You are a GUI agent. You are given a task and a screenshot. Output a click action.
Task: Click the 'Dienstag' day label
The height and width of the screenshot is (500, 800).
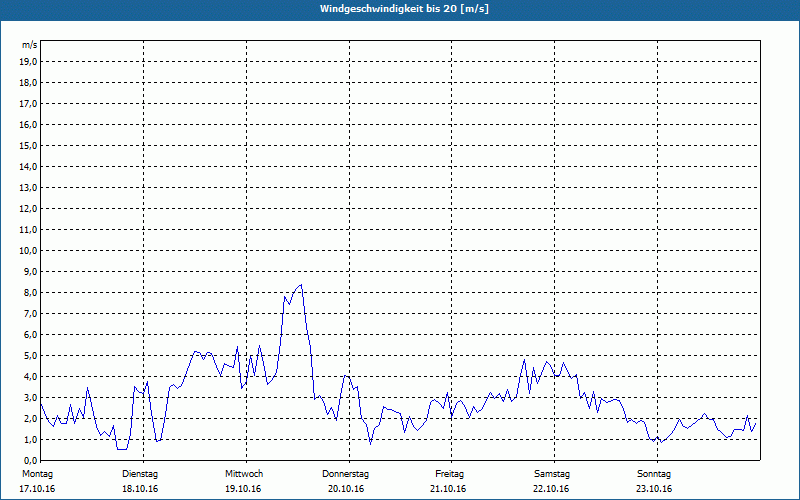tap(140, 474)
